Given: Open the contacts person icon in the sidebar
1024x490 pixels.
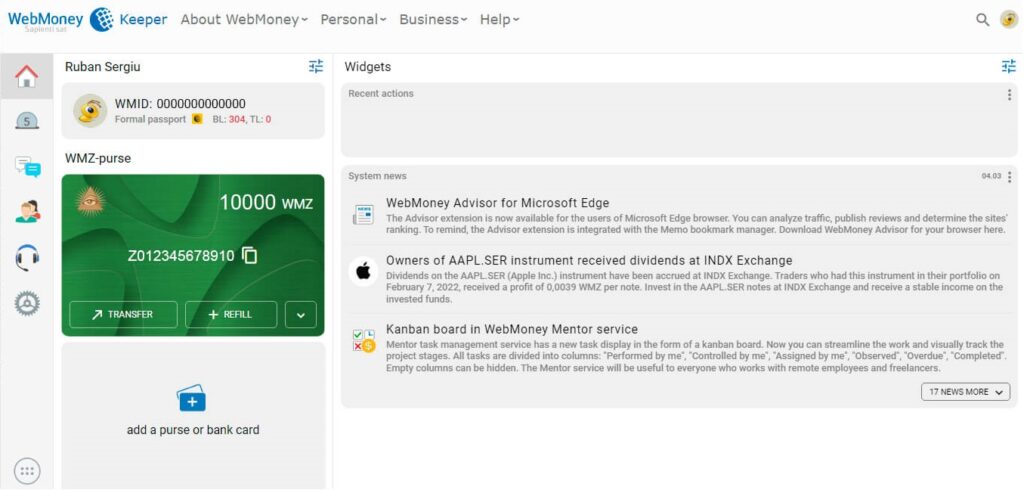Looking at the screenshot, I should pyautogui.click(x=27, y=212).
